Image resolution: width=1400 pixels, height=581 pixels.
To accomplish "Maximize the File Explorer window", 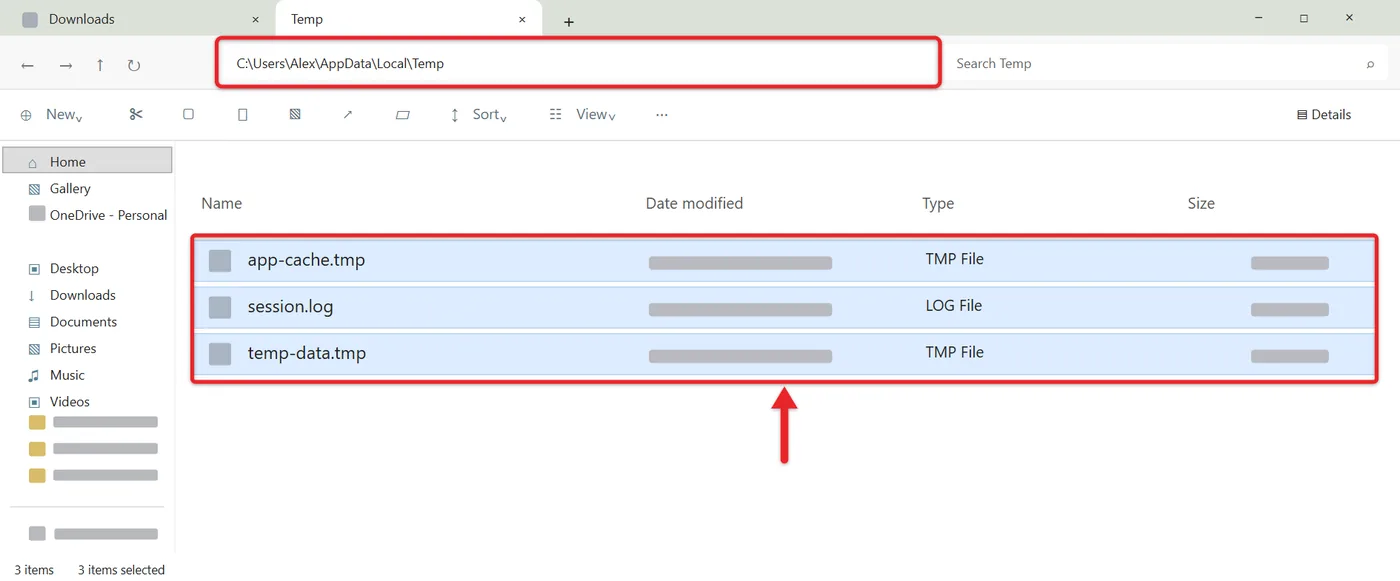I will point(1304,18).
